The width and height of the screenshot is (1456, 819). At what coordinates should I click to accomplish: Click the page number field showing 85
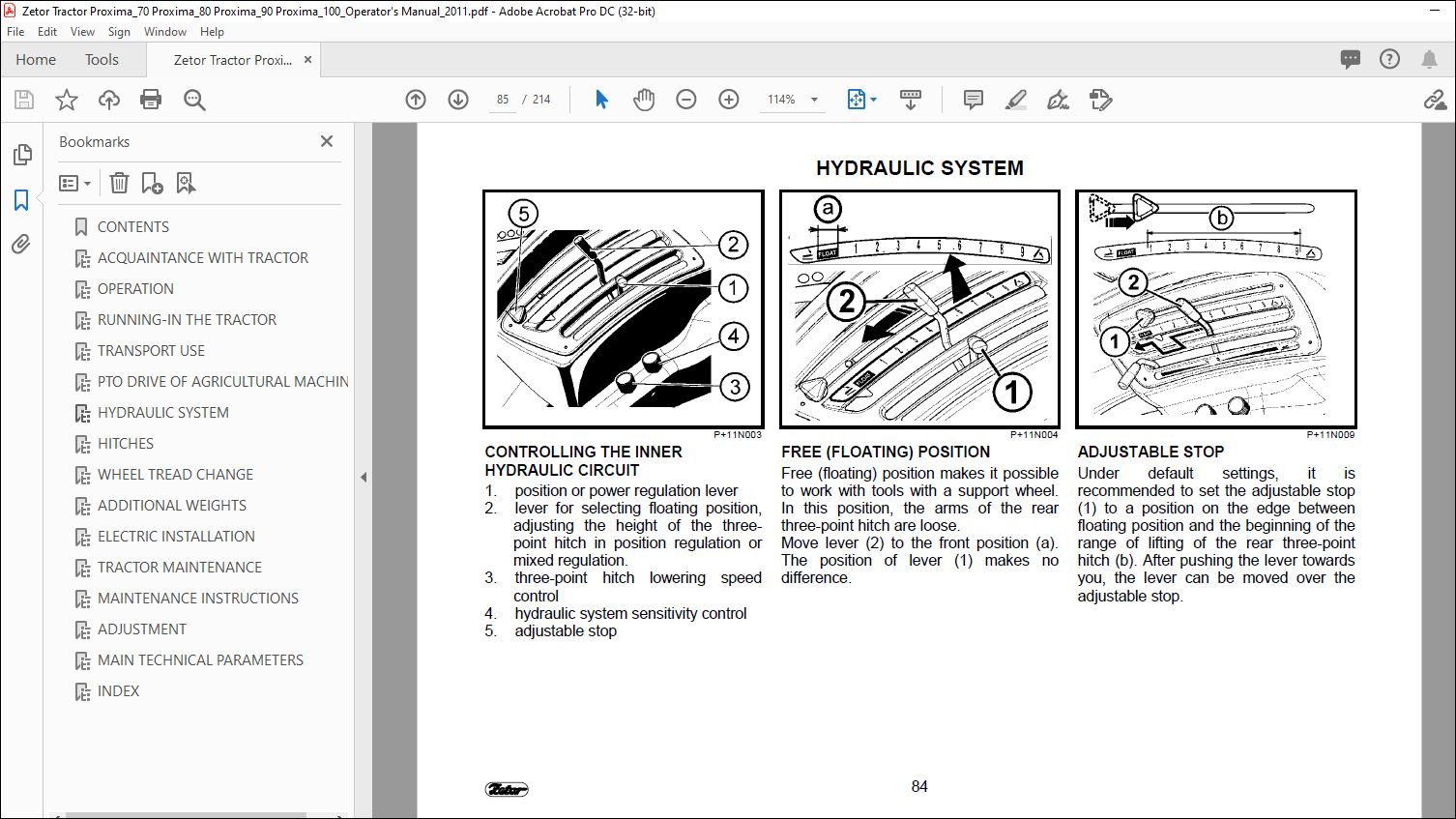502,100
